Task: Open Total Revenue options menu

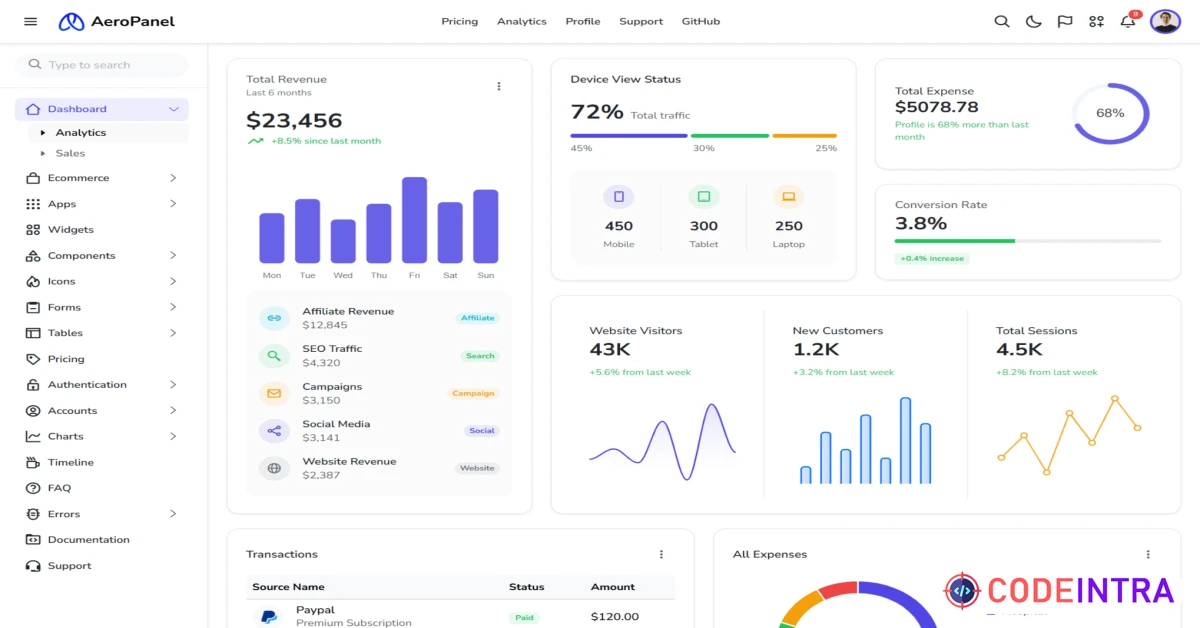Action: point(499,86)
